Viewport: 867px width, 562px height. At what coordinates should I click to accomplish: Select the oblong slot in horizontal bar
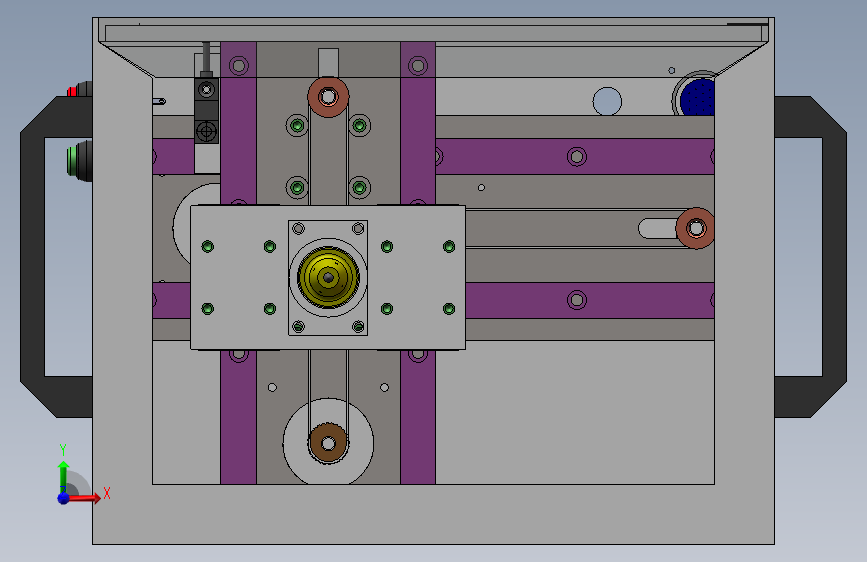657,228
